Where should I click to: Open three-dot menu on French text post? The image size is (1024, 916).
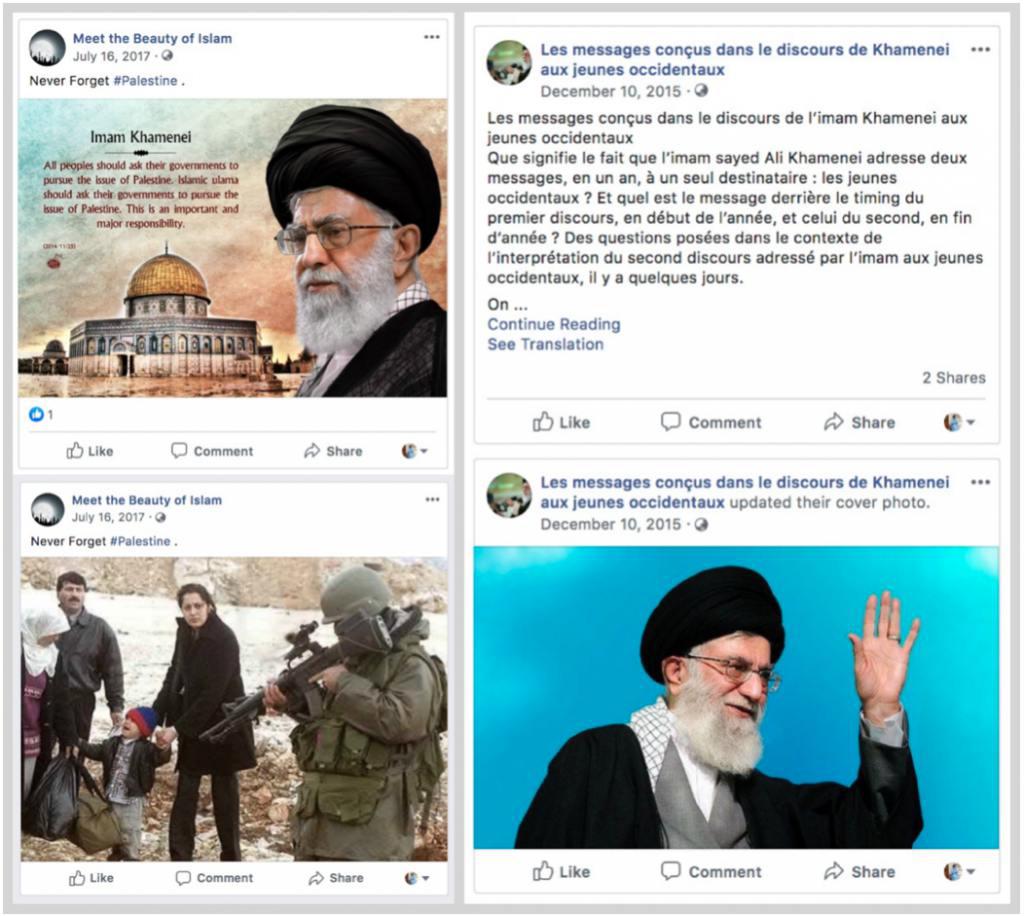(980, 50)
